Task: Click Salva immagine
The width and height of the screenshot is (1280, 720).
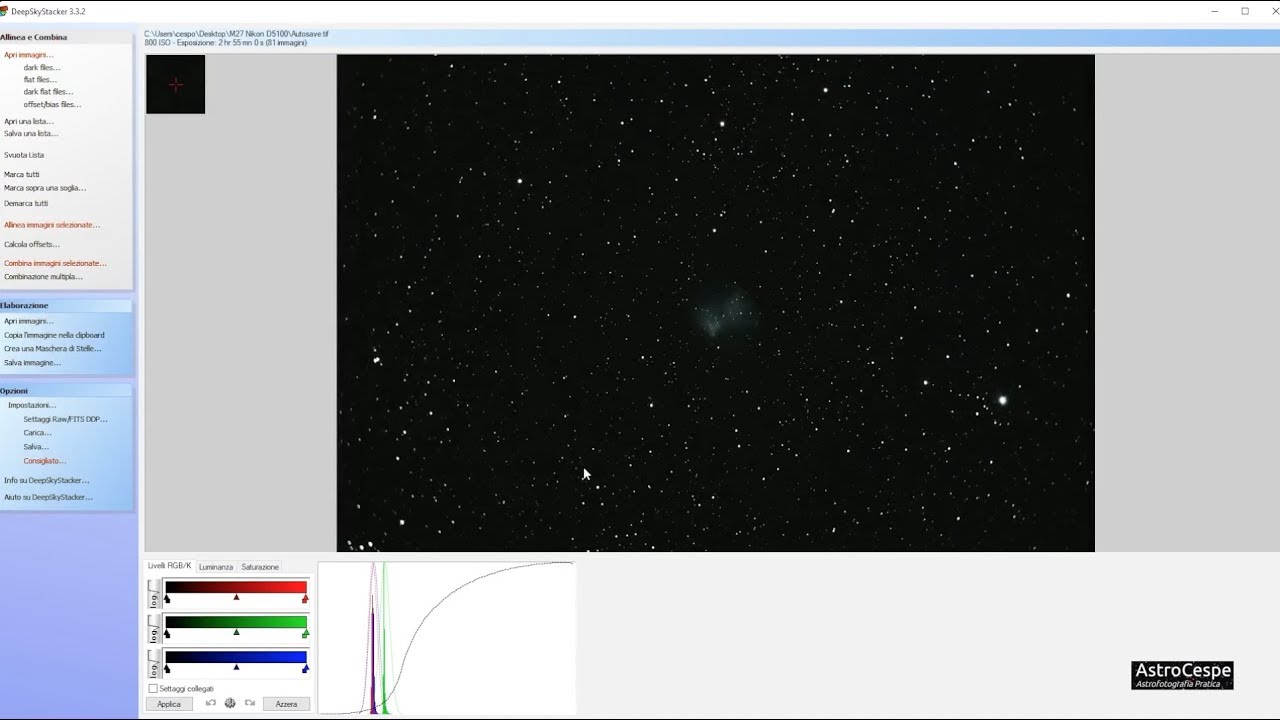Action: point(32,362)
